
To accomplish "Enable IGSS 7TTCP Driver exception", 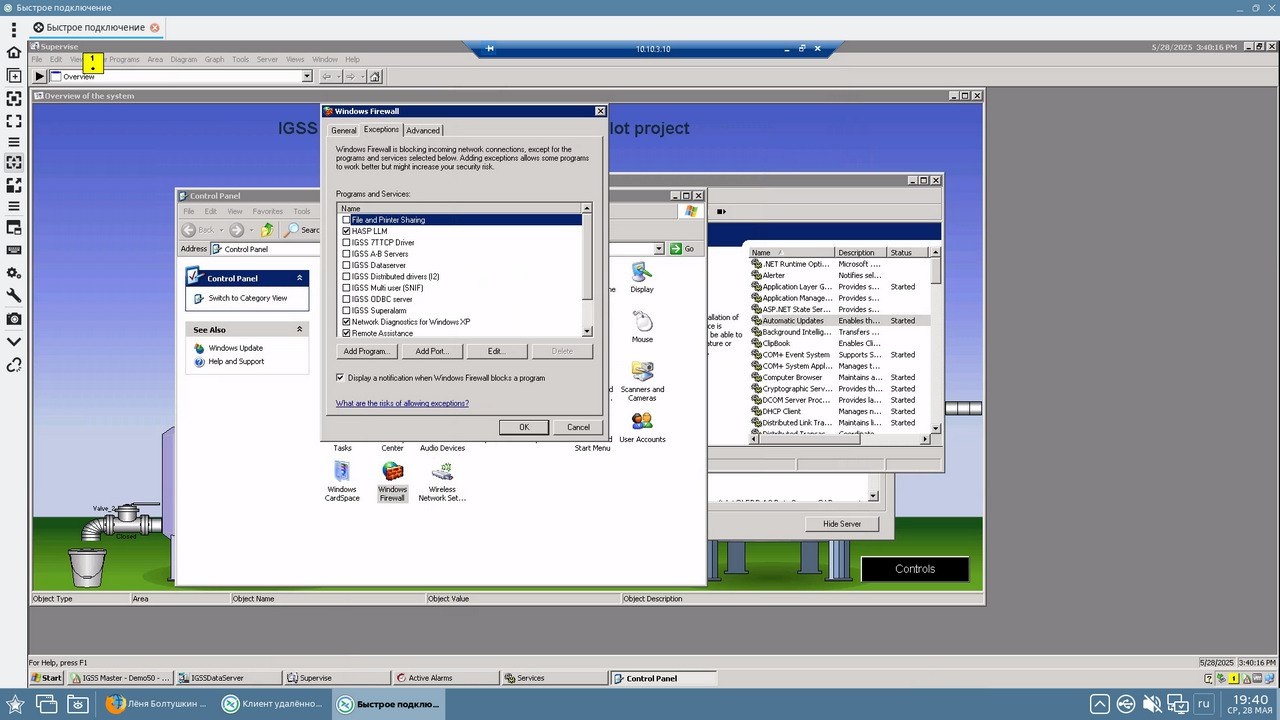I will [x=347, y=242].
